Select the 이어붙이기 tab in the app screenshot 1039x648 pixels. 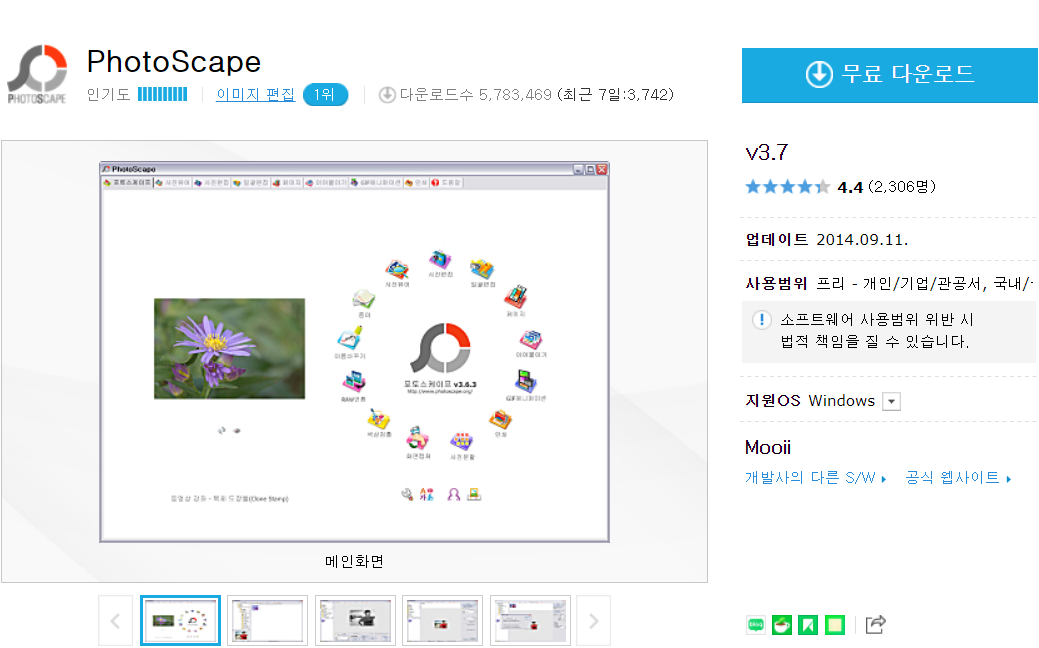[x=326, y=182]
